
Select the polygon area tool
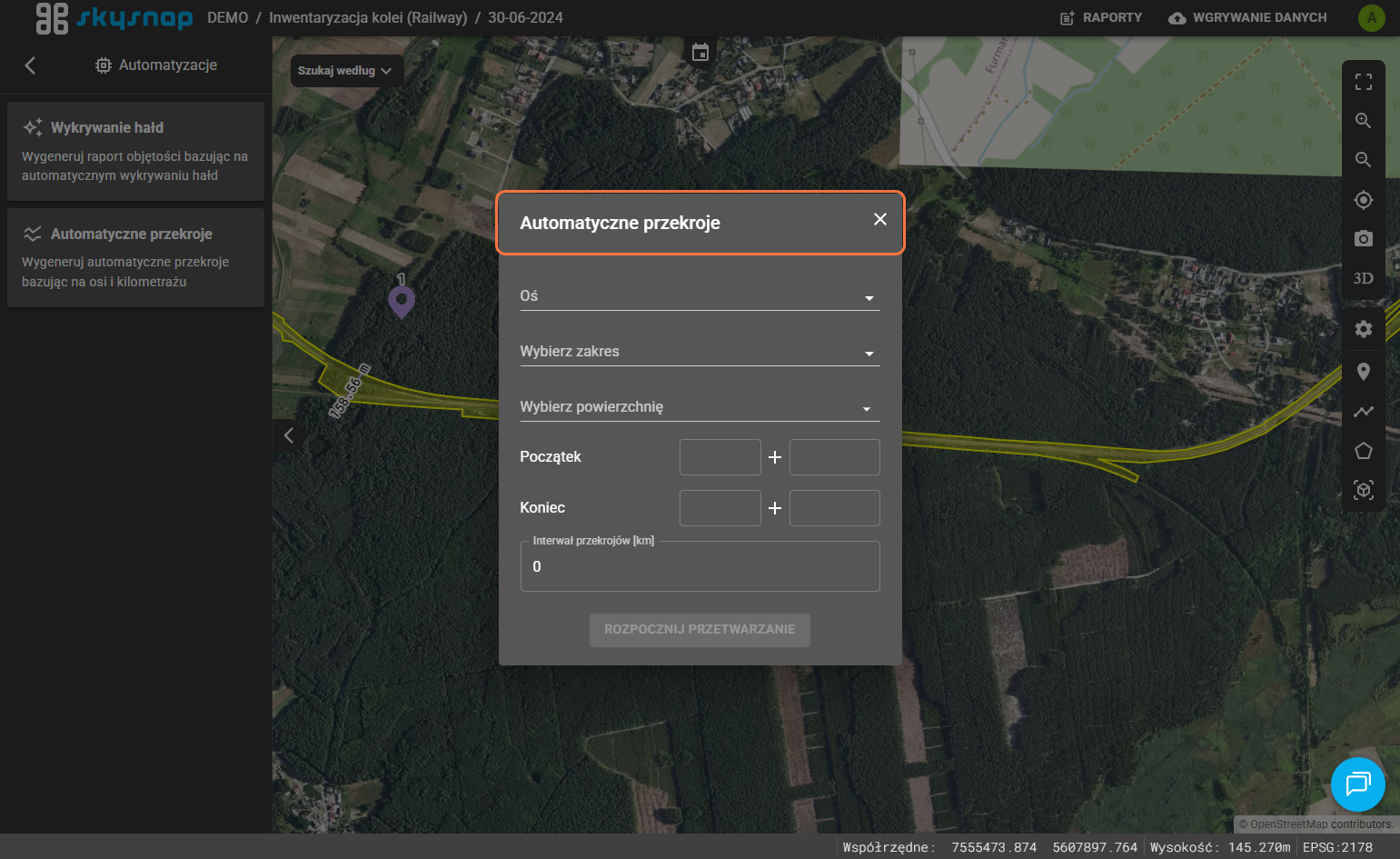point(1363,451)
